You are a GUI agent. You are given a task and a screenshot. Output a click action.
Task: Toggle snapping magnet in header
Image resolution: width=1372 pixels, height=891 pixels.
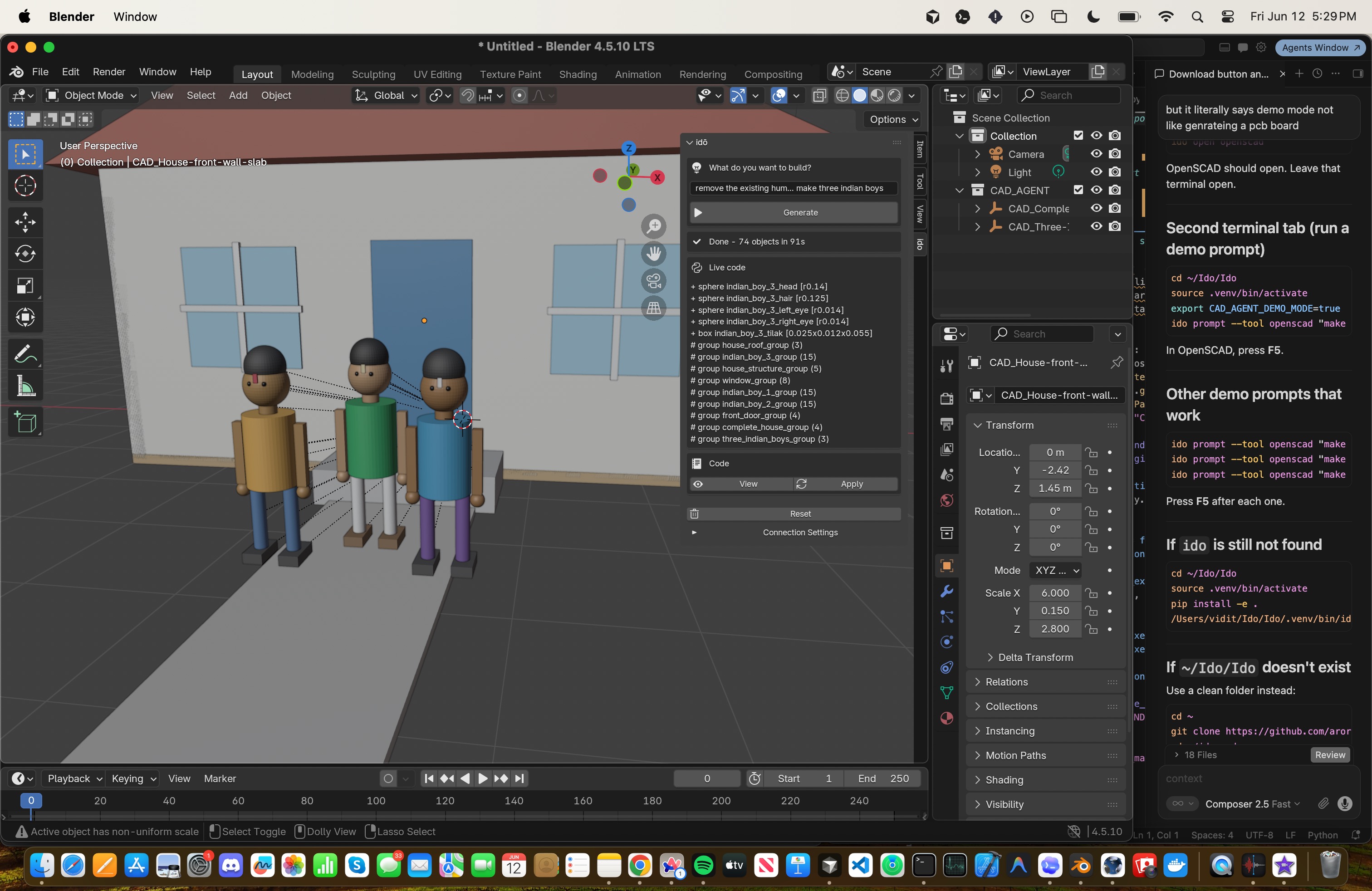[467, 96]
